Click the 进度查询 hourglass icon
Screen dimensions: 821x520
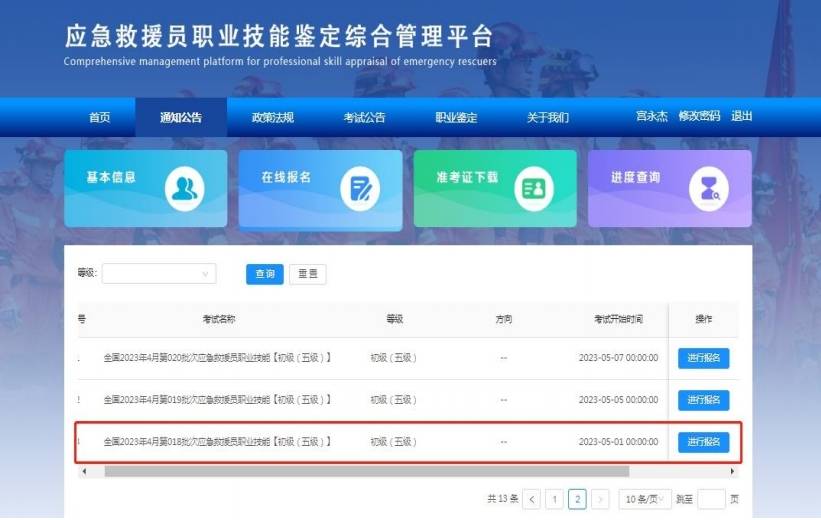coord(708,188)
